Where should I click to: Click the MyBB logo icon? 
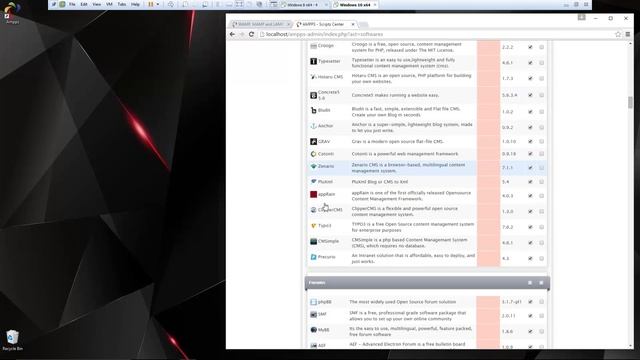pos(313,330)
